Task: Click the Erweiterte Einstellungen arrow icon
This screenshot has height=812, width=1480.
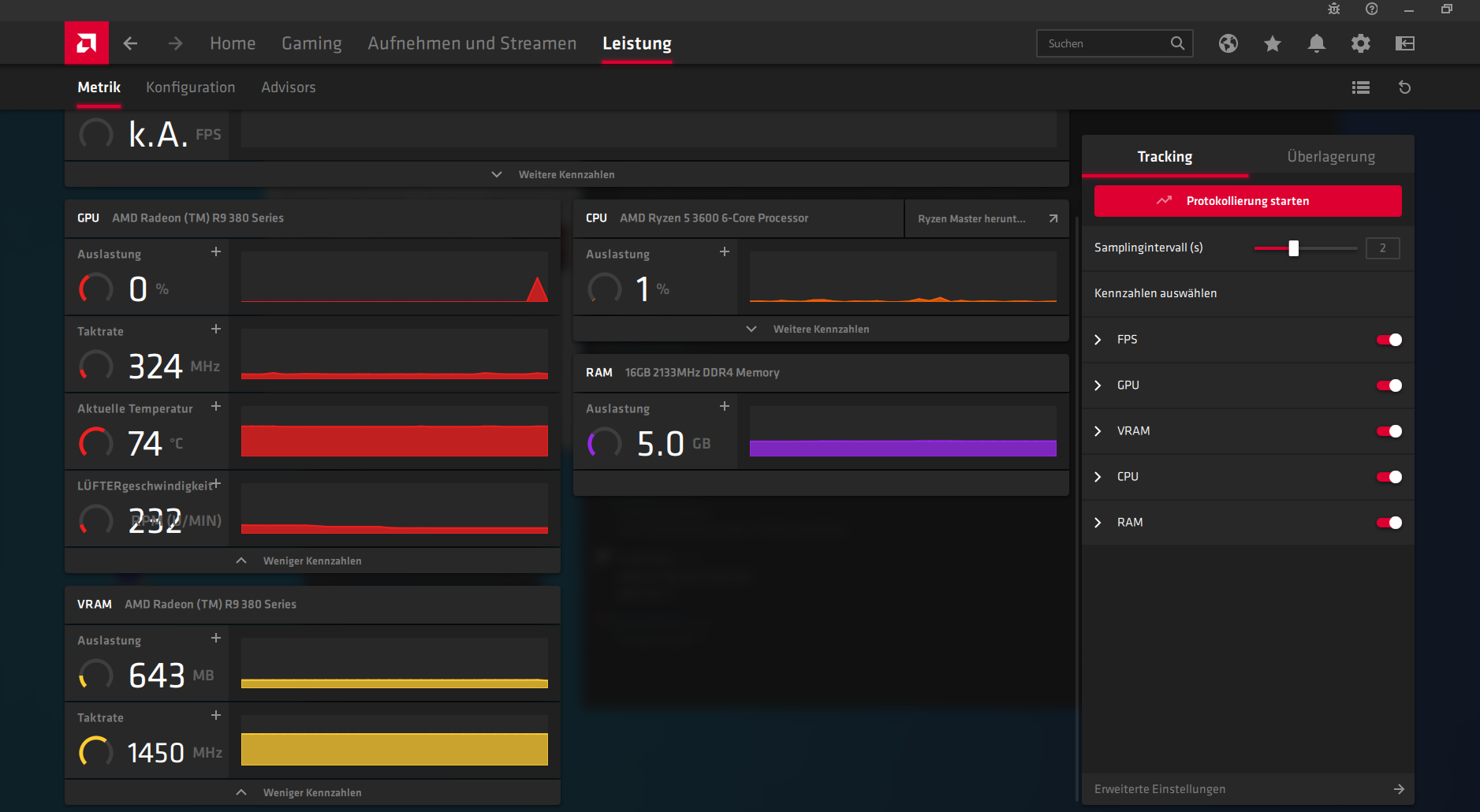Action: [1399, 789]
